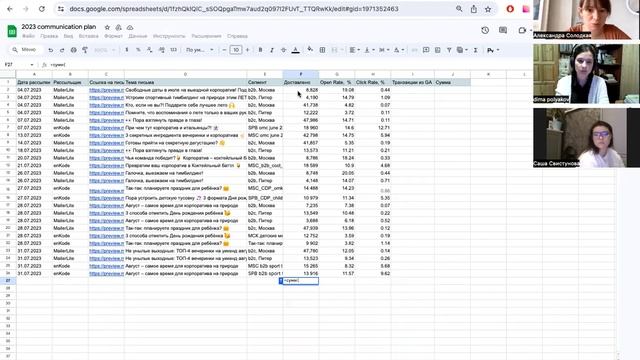Open version history clock icon
640x360 pixels.
pos(485,30)
